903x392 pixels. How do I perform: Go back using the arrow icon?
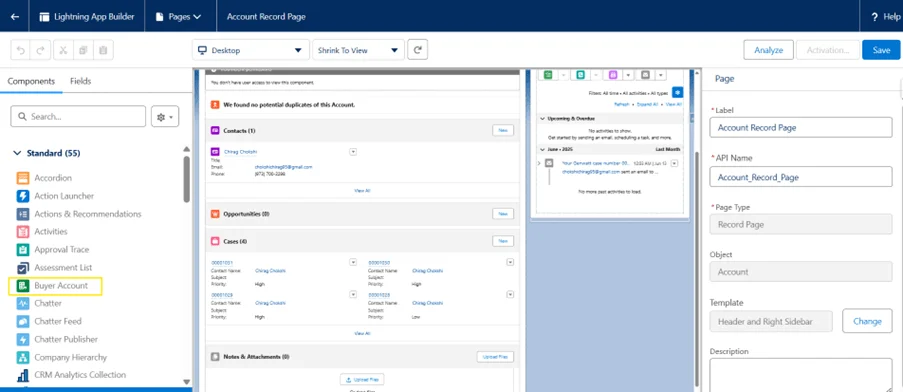(x=15, y=17)
